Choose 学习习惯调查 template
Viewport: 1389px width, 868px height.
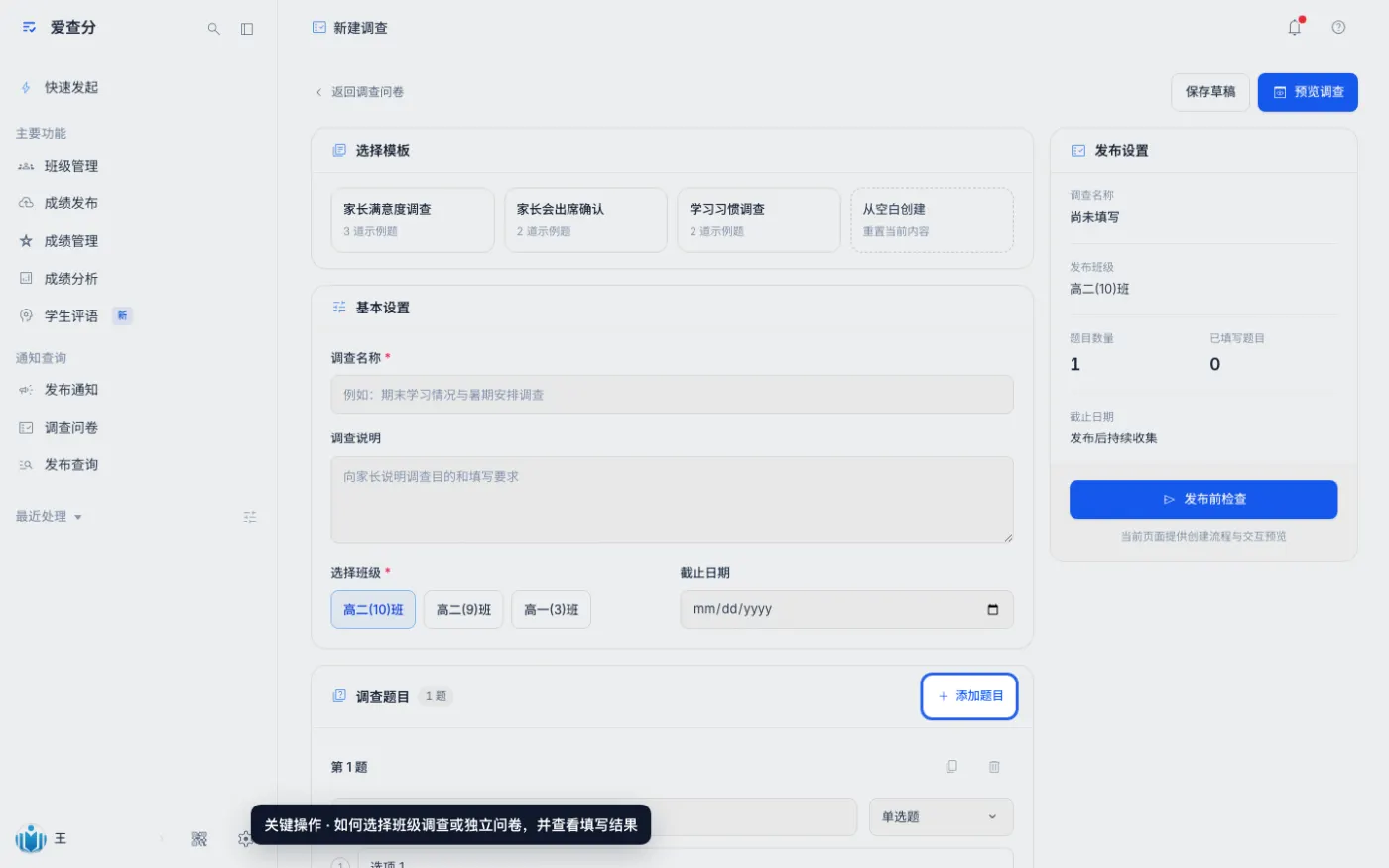coord(759,220)
